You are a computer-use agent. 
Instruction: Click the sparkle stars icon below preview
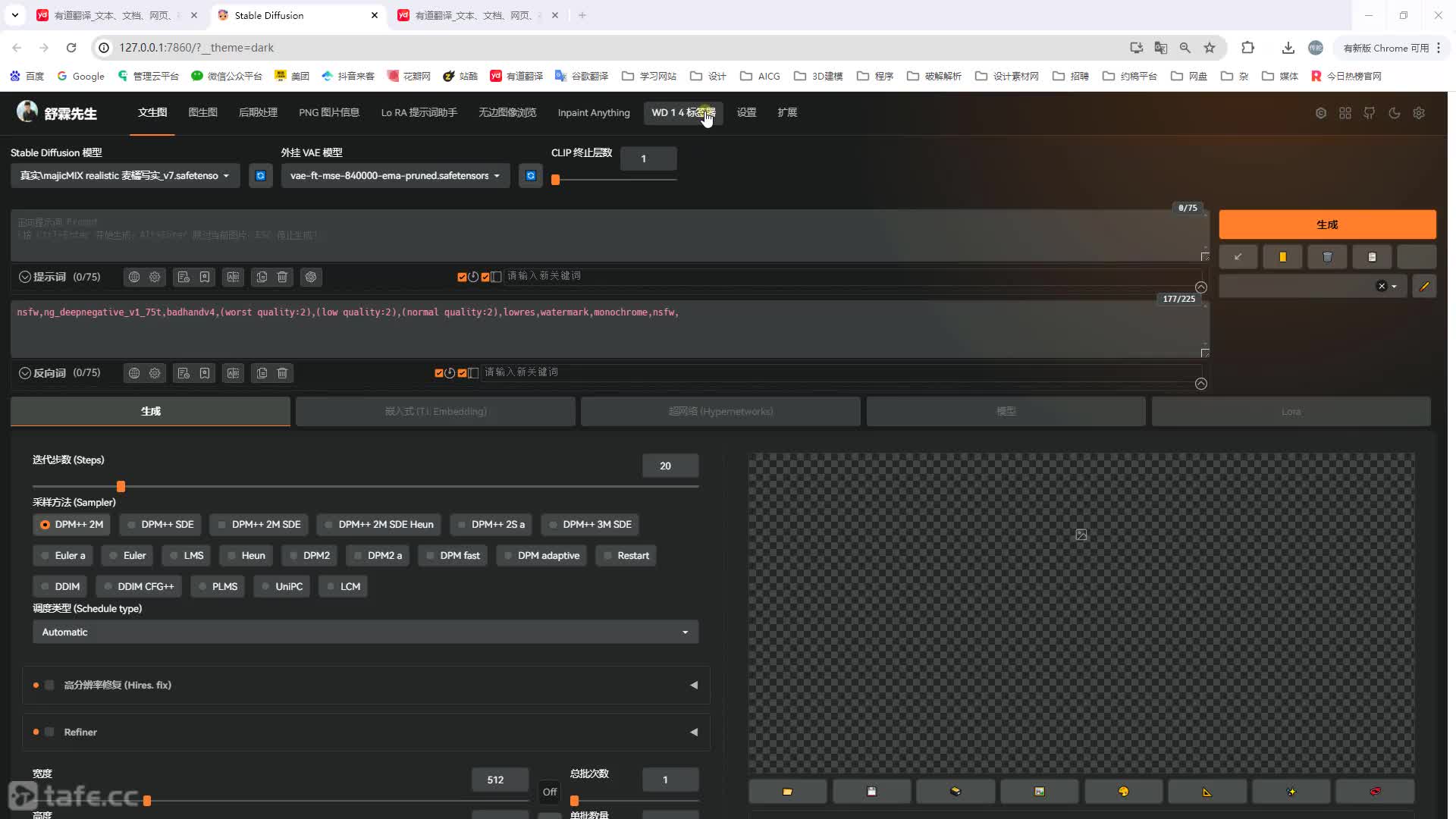1291,791
